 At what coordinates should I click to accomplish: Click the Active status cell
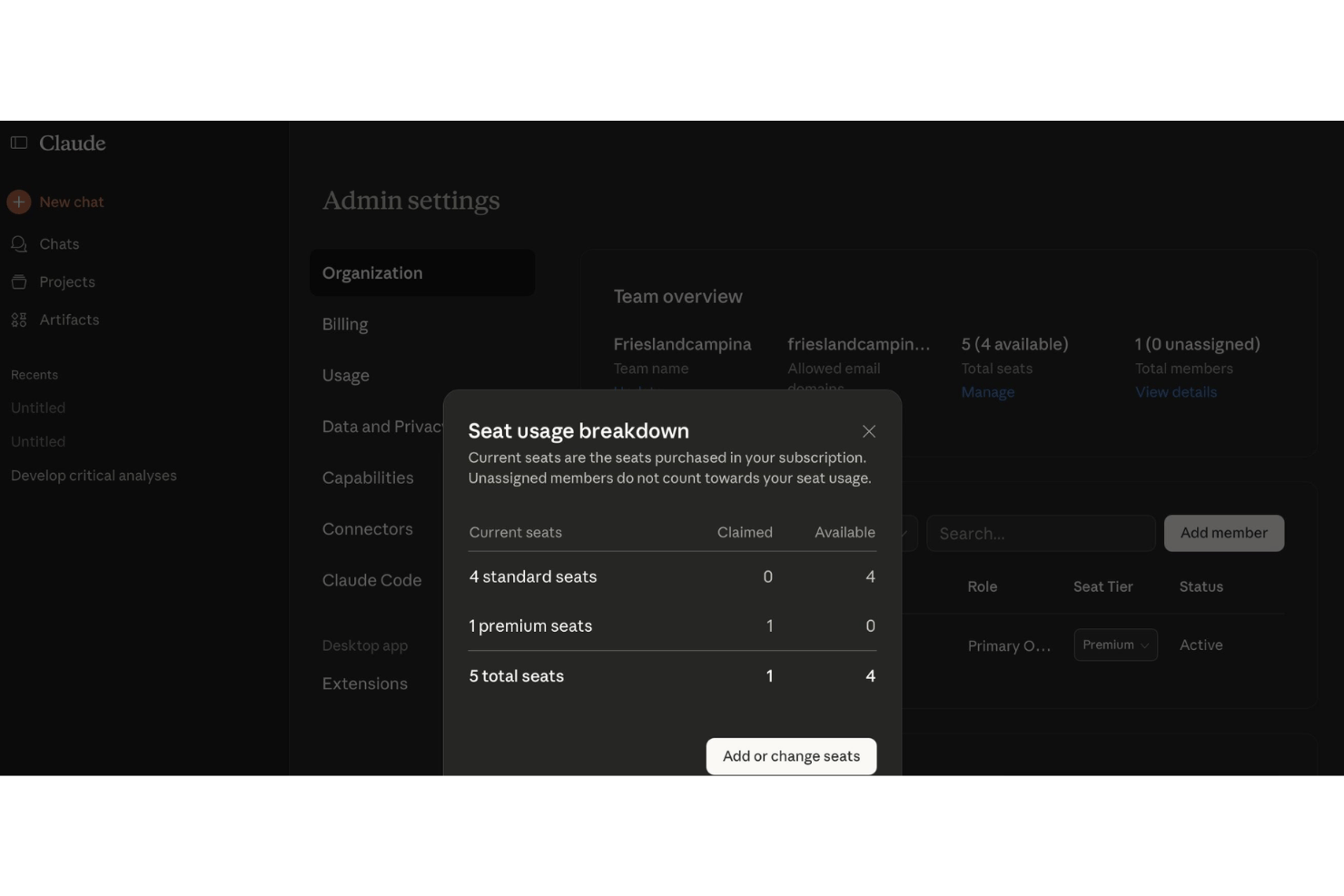click(x=1201, y=645)
